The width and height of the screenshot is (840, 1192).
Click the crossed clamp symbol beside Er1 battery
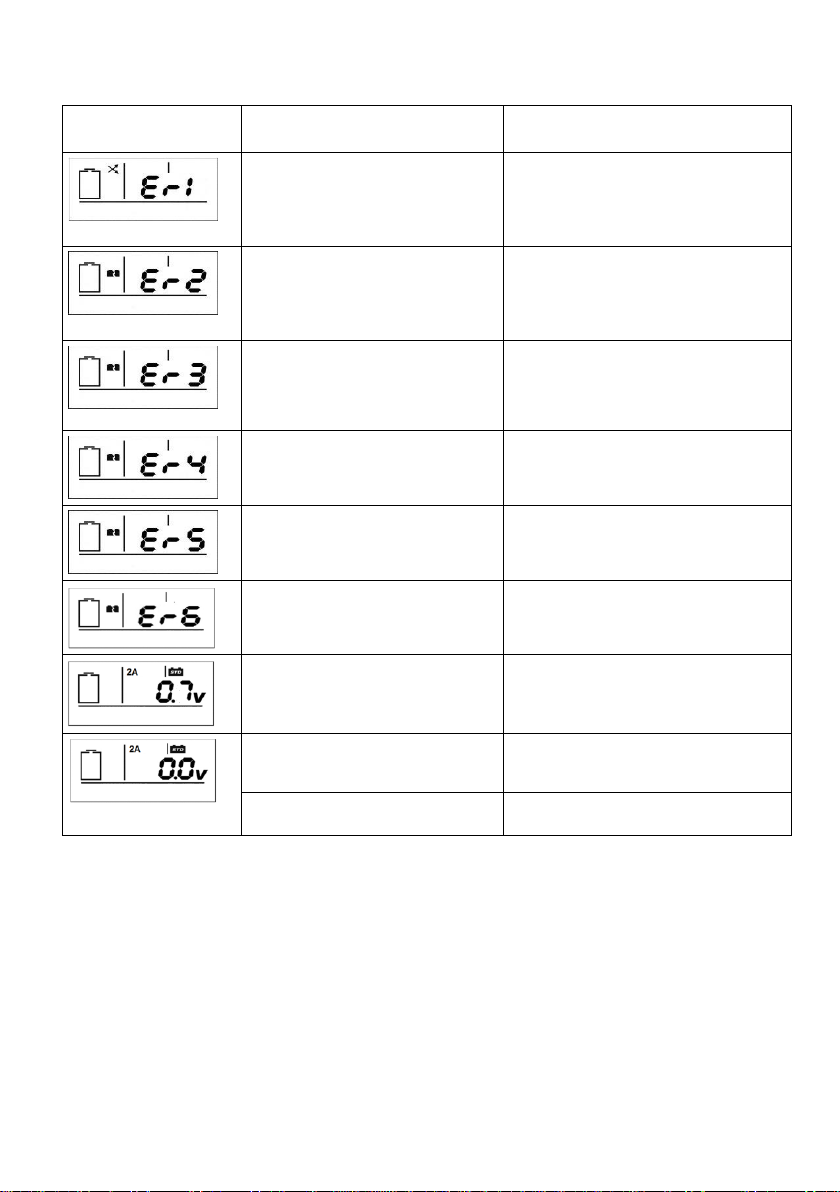tap(113, 169)
